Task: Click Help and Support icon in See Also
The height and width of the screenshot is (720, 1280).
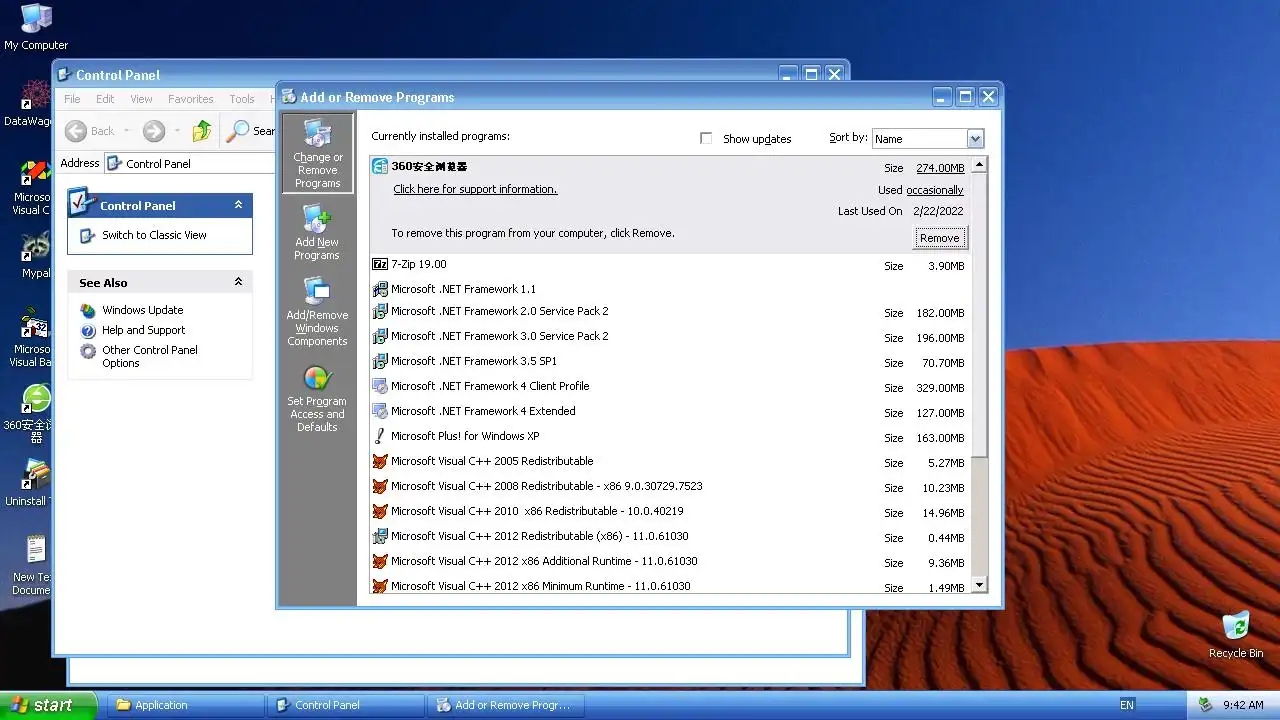Action: 88,330
